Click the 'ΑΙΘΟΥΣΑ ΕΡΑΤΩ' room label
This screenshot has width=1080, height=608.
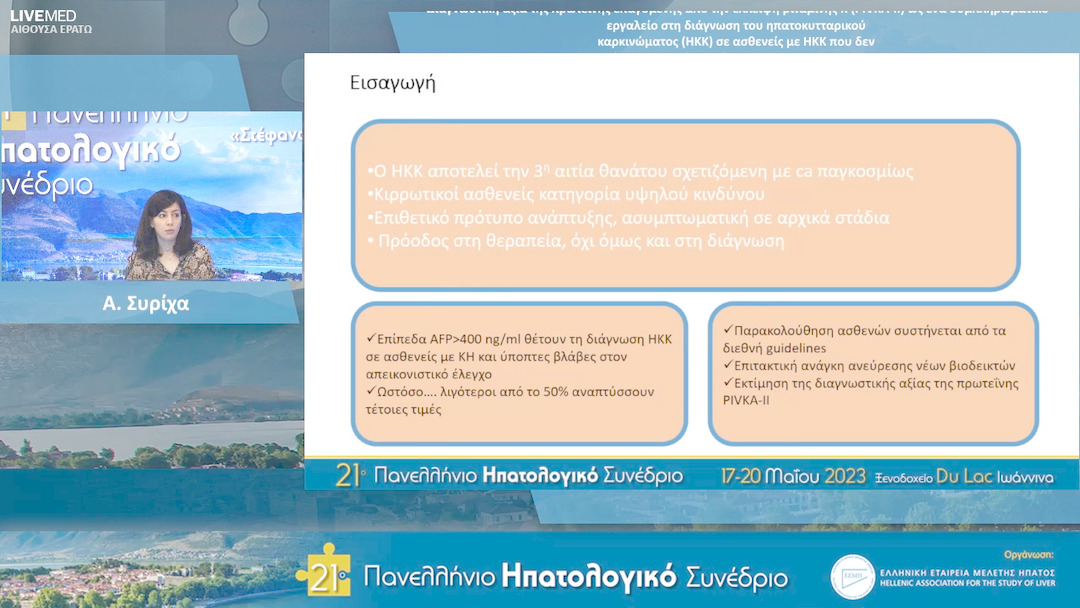point(51,29)
